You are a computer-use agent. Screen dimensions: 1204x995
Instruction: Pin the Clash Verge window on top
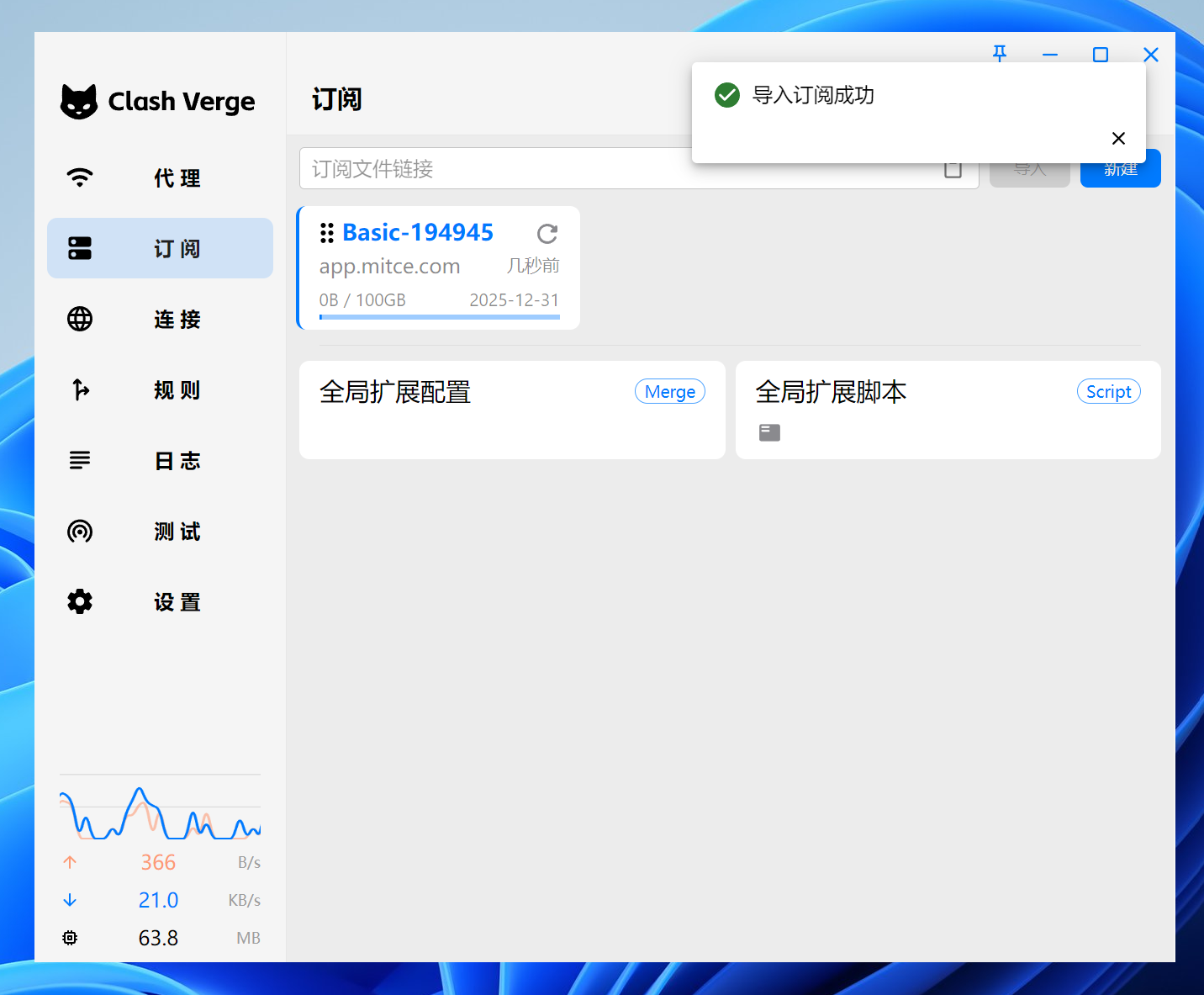point(1000,55)
